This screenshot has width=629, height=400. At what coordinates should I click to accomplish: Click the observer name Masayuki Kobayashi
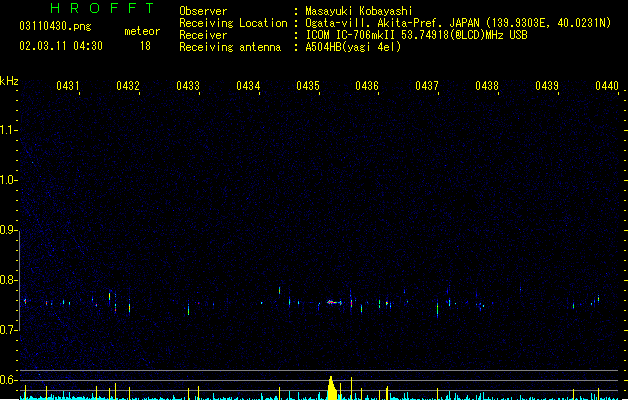359,11
